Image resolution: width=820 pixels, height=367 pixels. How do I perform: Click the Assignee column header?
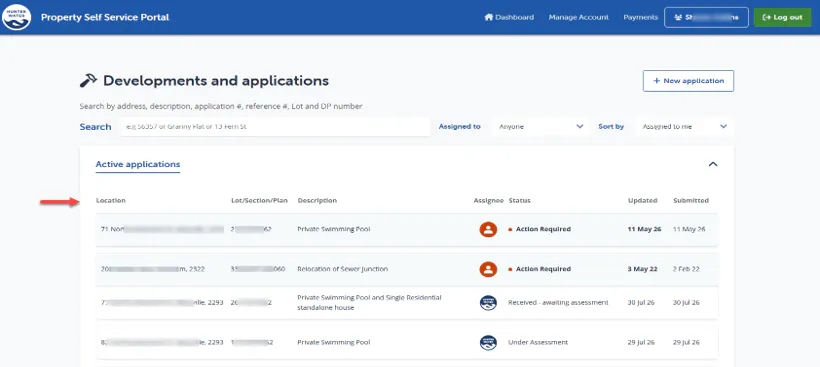488,200
